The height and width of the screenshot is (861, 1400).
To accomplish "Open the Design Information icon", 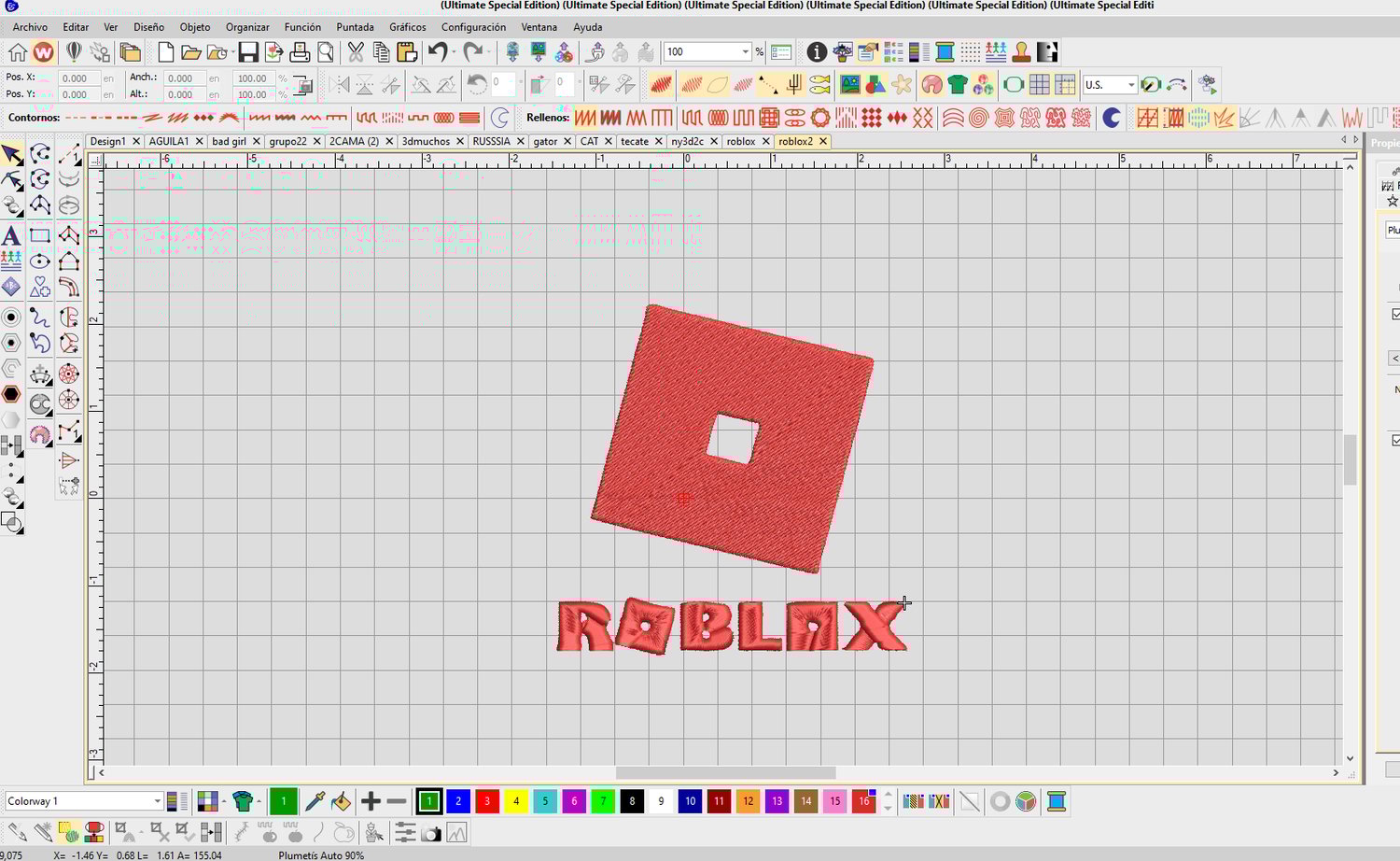I will pyautogui.click(x=817, y=52).
